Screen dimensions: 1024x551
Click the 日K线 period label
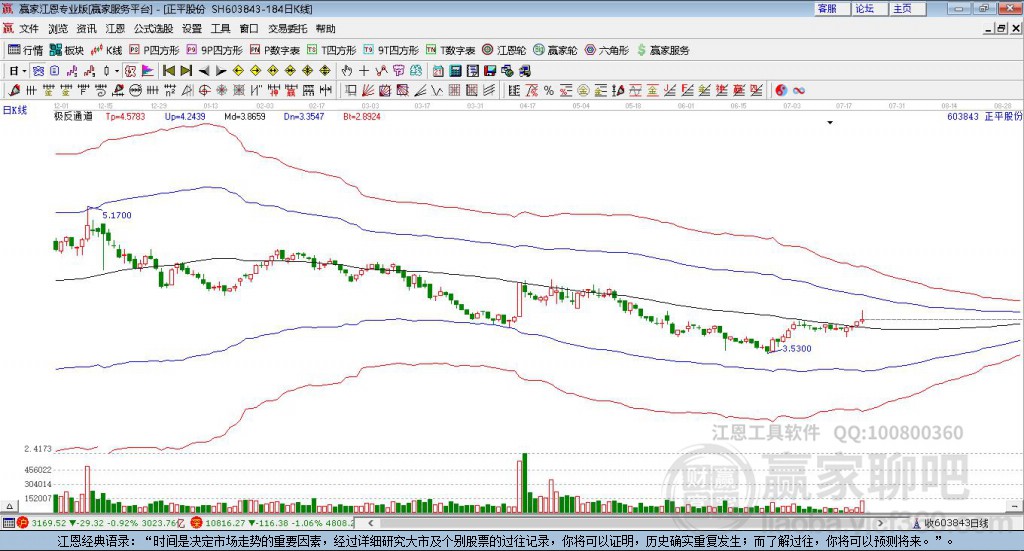(15, 110)
